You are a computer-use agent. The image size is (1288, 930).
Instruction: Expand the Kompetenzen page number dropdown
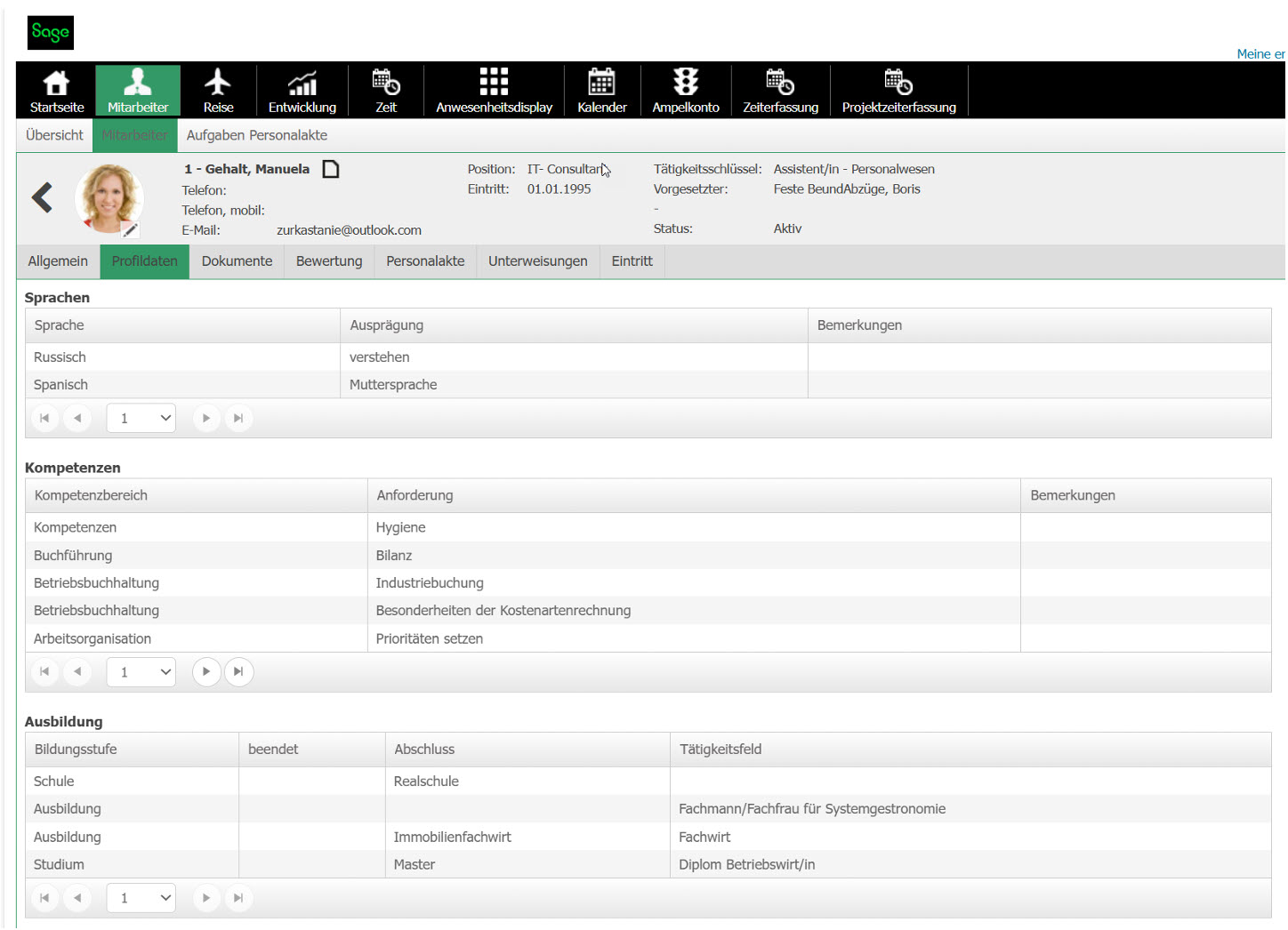[x=141, y=672]
